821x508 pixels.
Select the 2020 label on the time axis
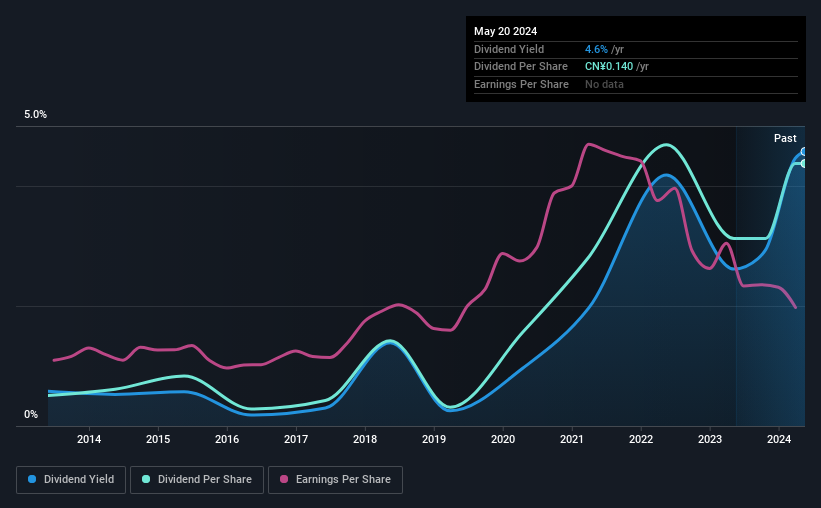point(503,439)
